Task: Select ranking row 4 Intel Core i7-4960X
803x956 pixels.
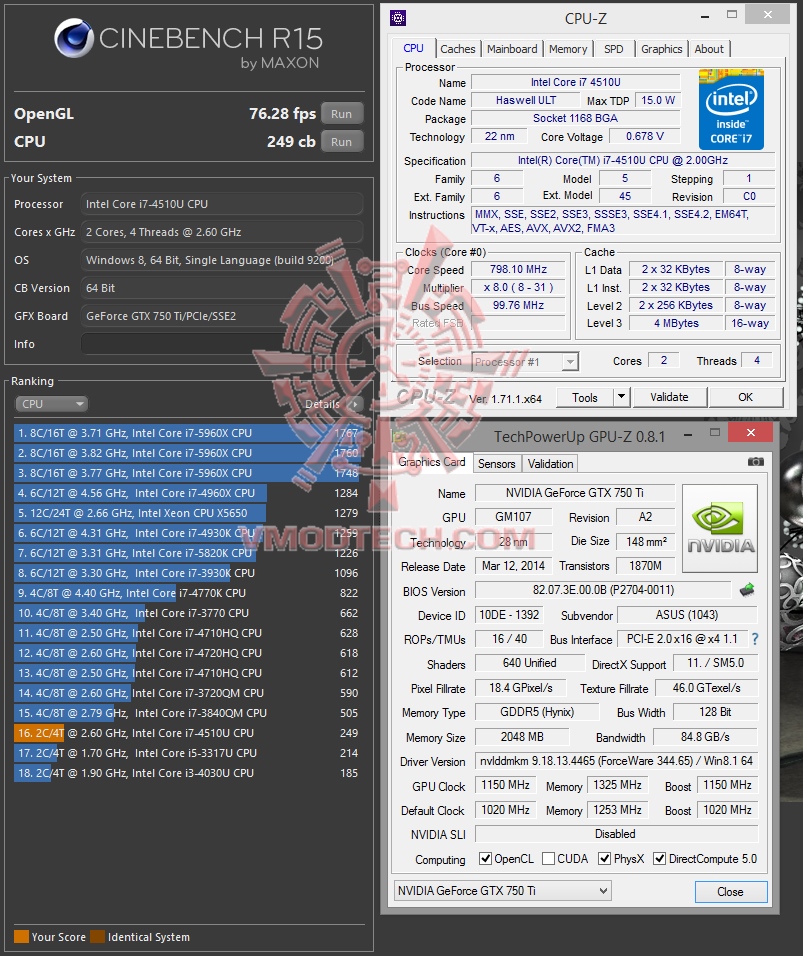Action: (x=187, y=493)
